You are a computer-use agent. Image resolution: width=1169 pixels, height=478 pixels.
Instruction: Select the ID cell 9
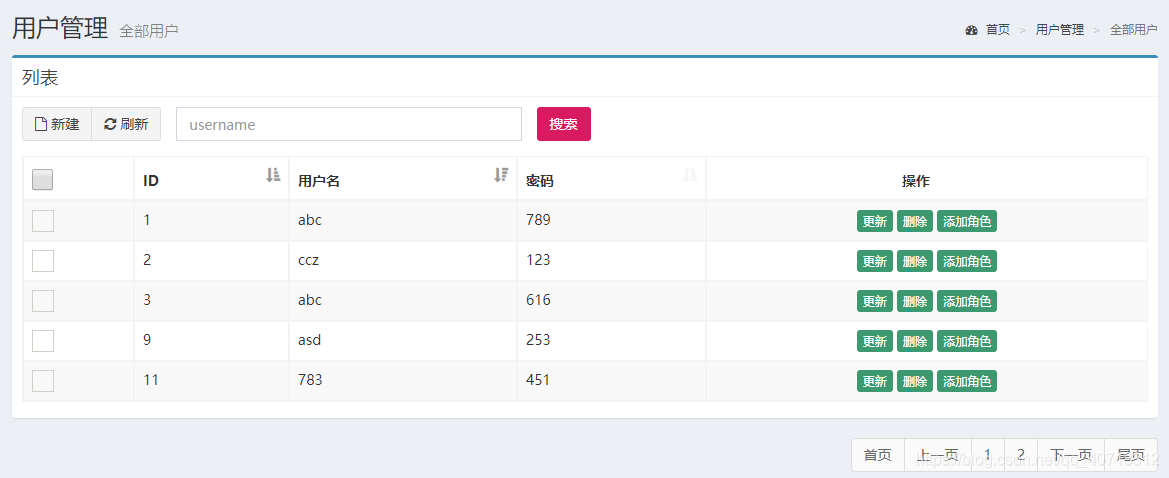click(212, 341)
